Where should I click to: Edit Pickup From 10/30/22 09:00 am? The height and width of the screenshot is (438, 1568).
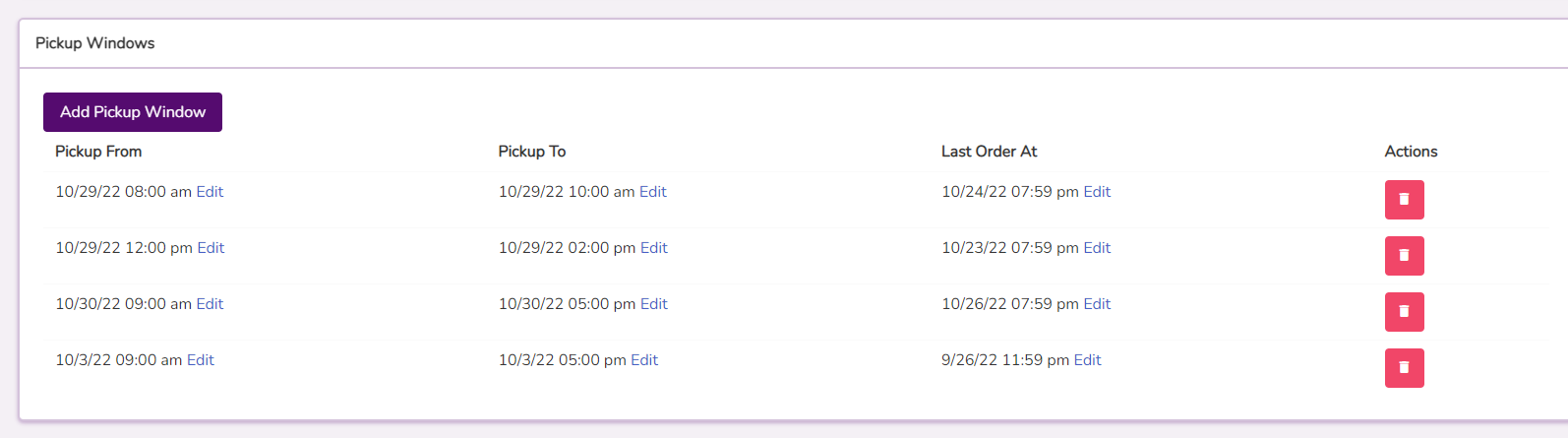tap(210, 304)
